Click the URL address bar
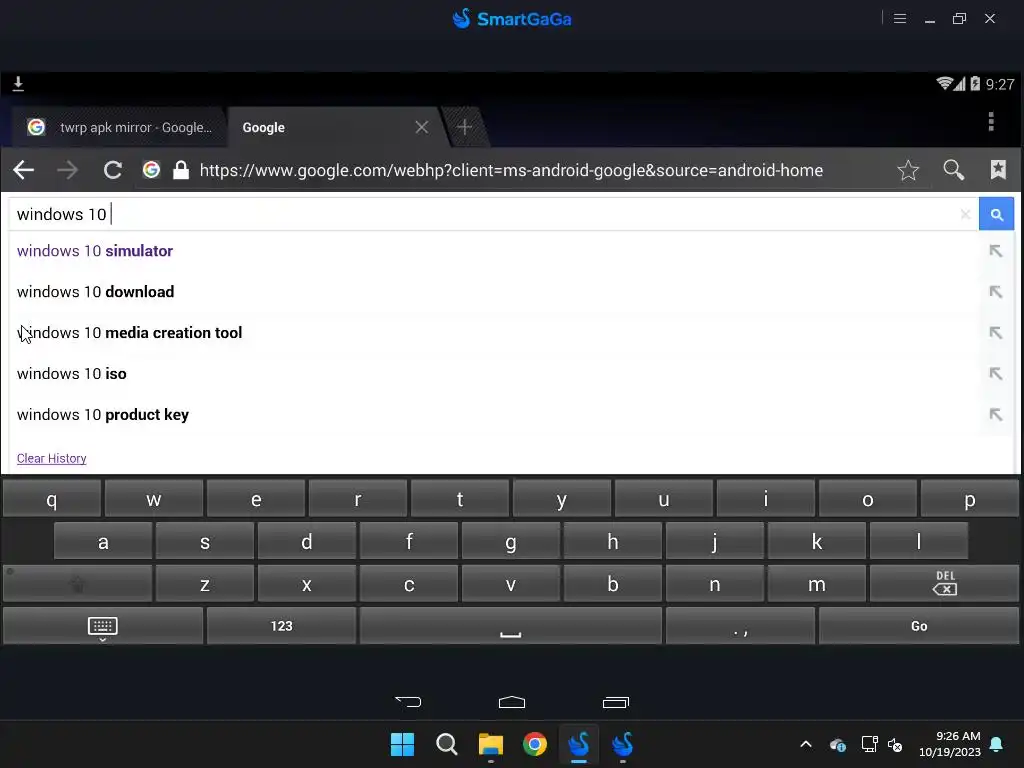1024x768 pixels. (511, 170)
